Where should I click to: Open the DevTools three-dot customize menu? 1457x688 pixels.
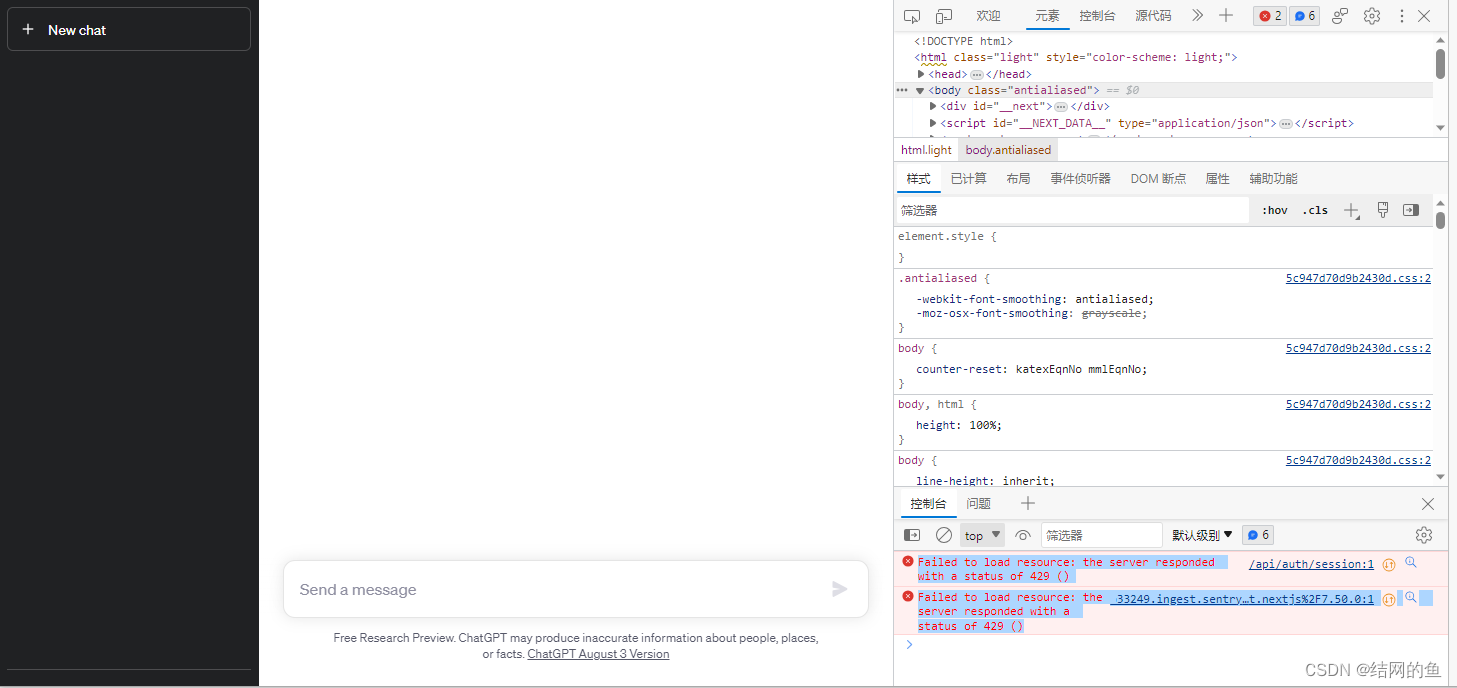tap(1402, 16)
